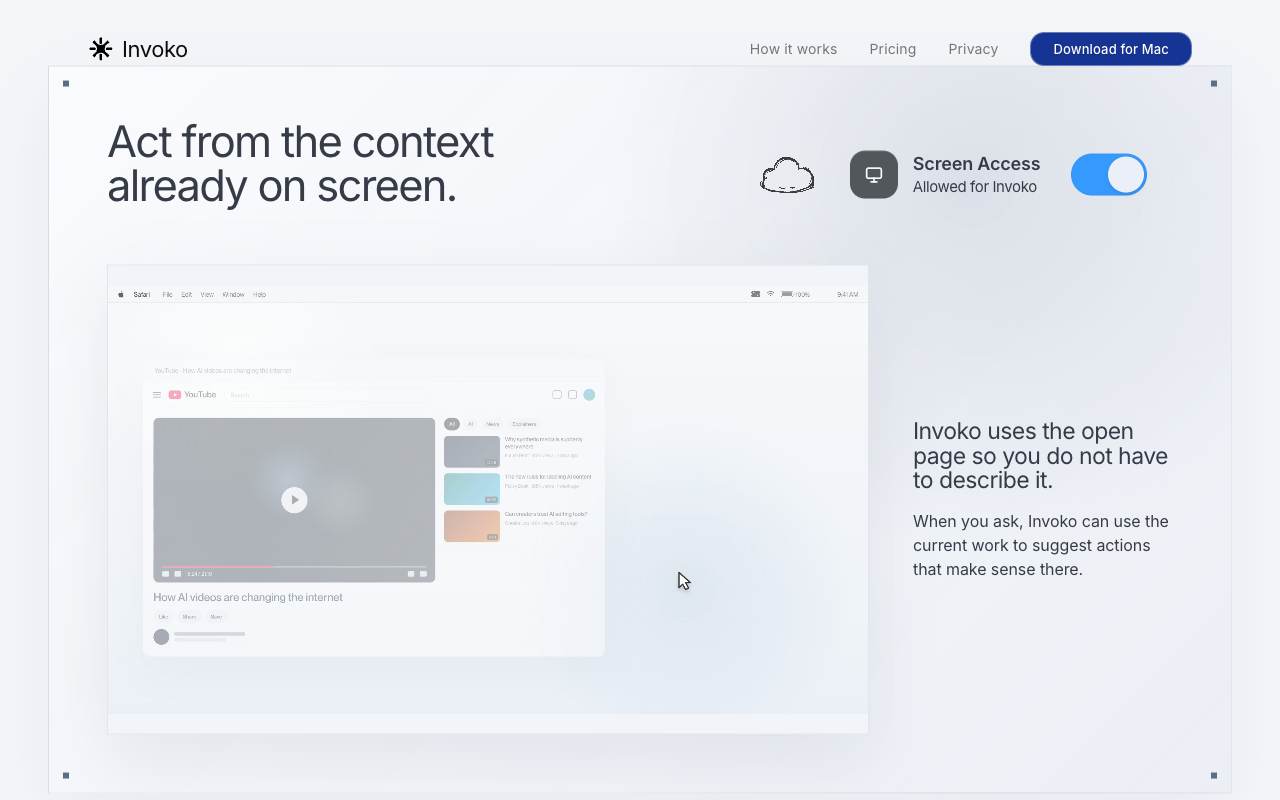Play the video with the center play button
The width and height of the screenshot is (1280, 800).
coord(294,500)
